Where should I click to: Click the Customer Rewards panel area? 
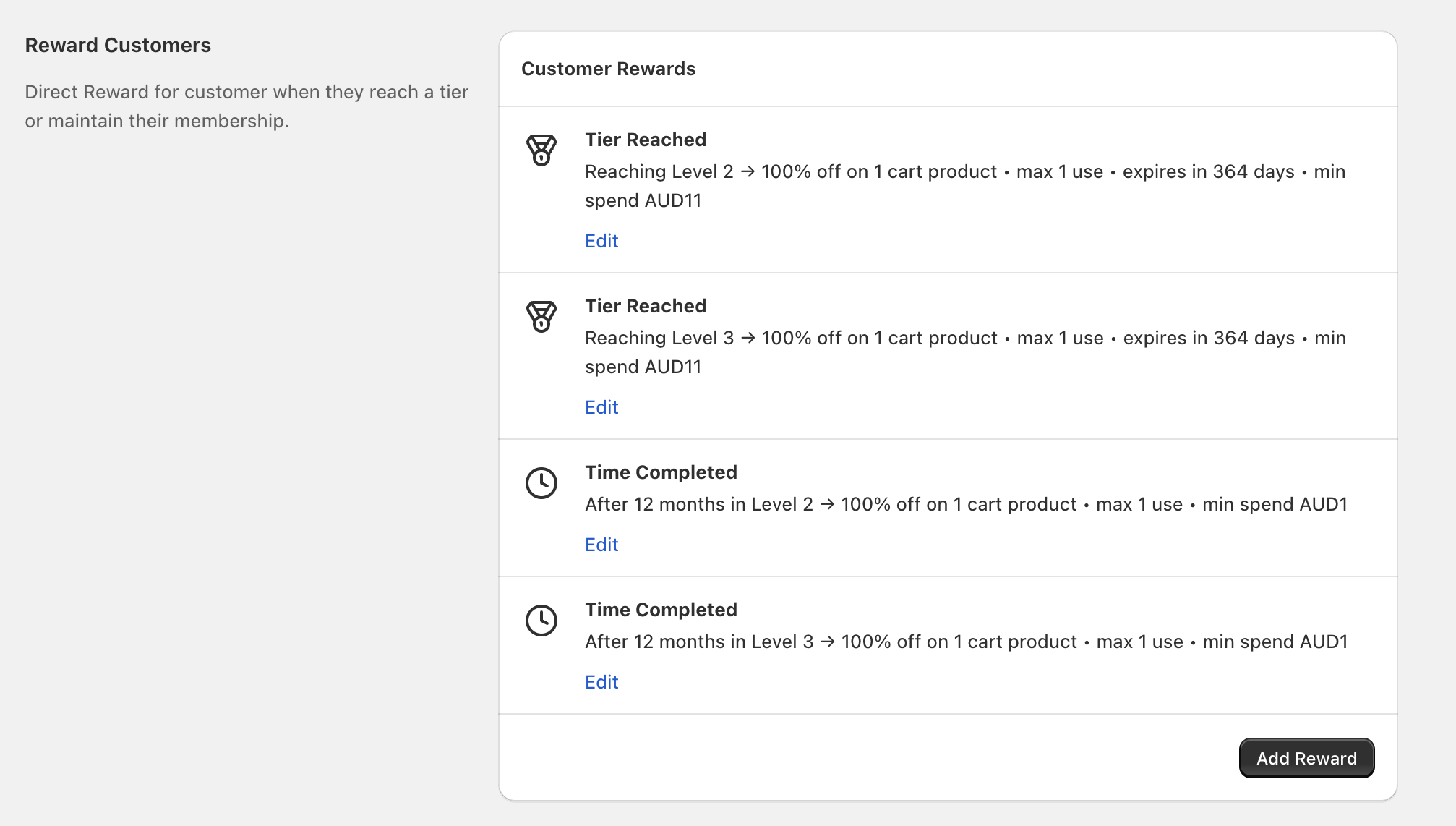[947, 412]
